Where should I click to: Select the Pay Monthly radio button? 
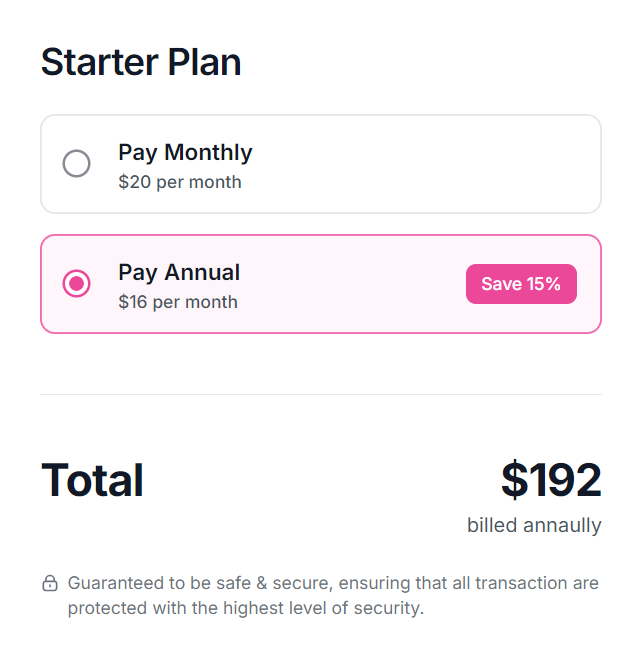point(76,163)
